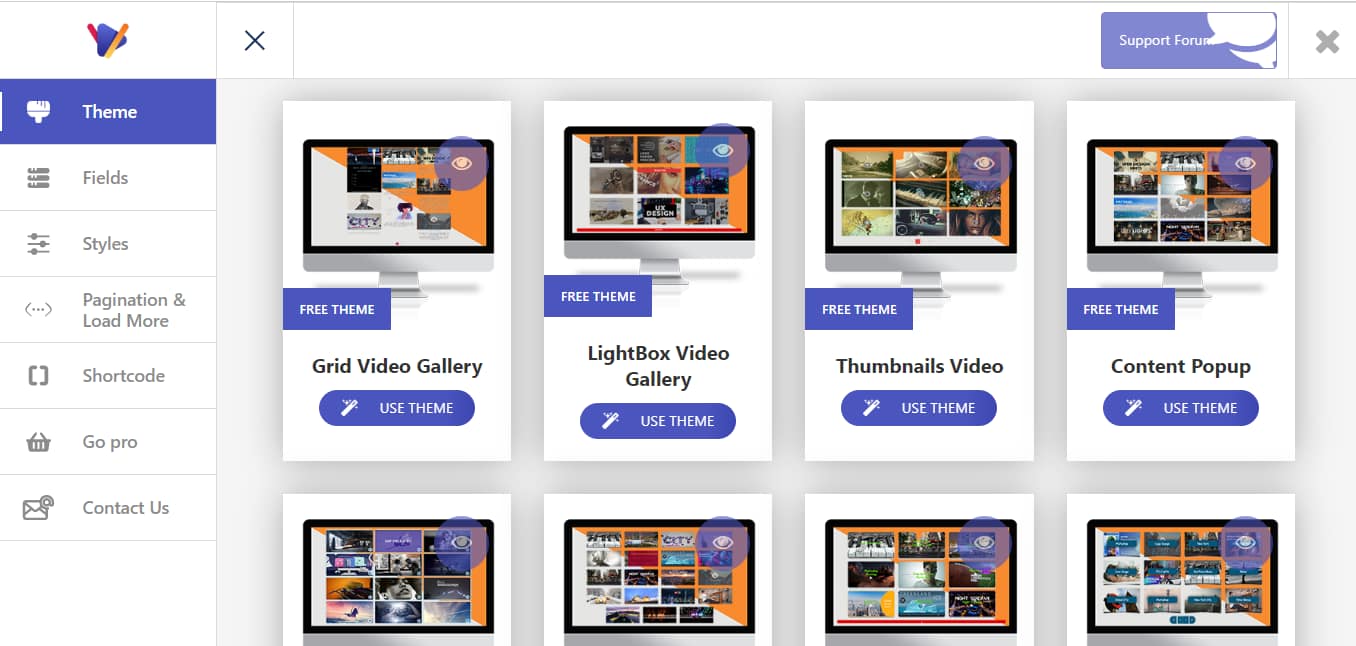1356x646 pixels.
Task: Close the theme picker with the X
Action: pyautogui.click(x=255, y=40)
